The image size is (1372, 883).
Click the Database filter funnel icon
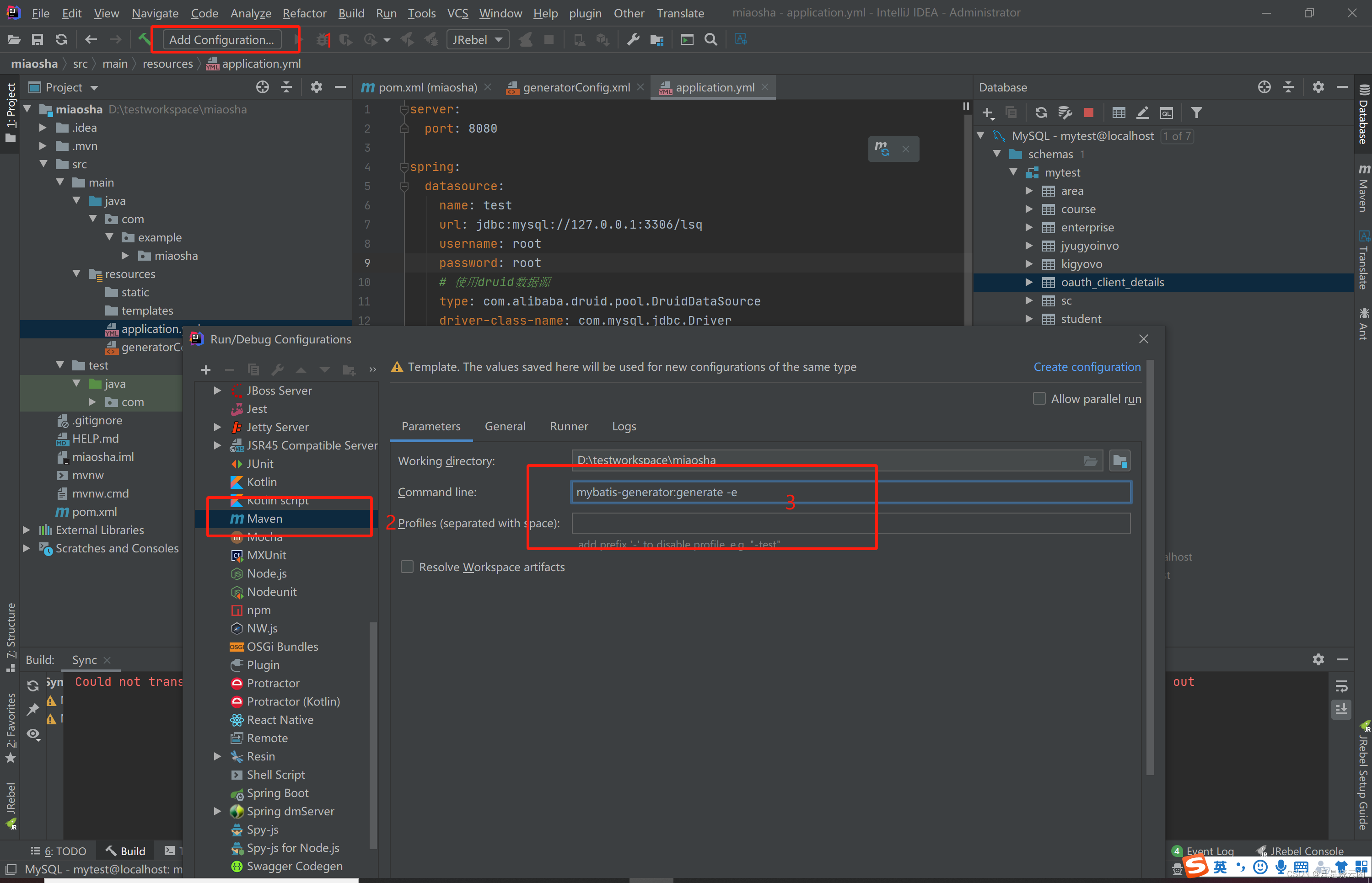pyautogui.click(x=1196, y=113)
